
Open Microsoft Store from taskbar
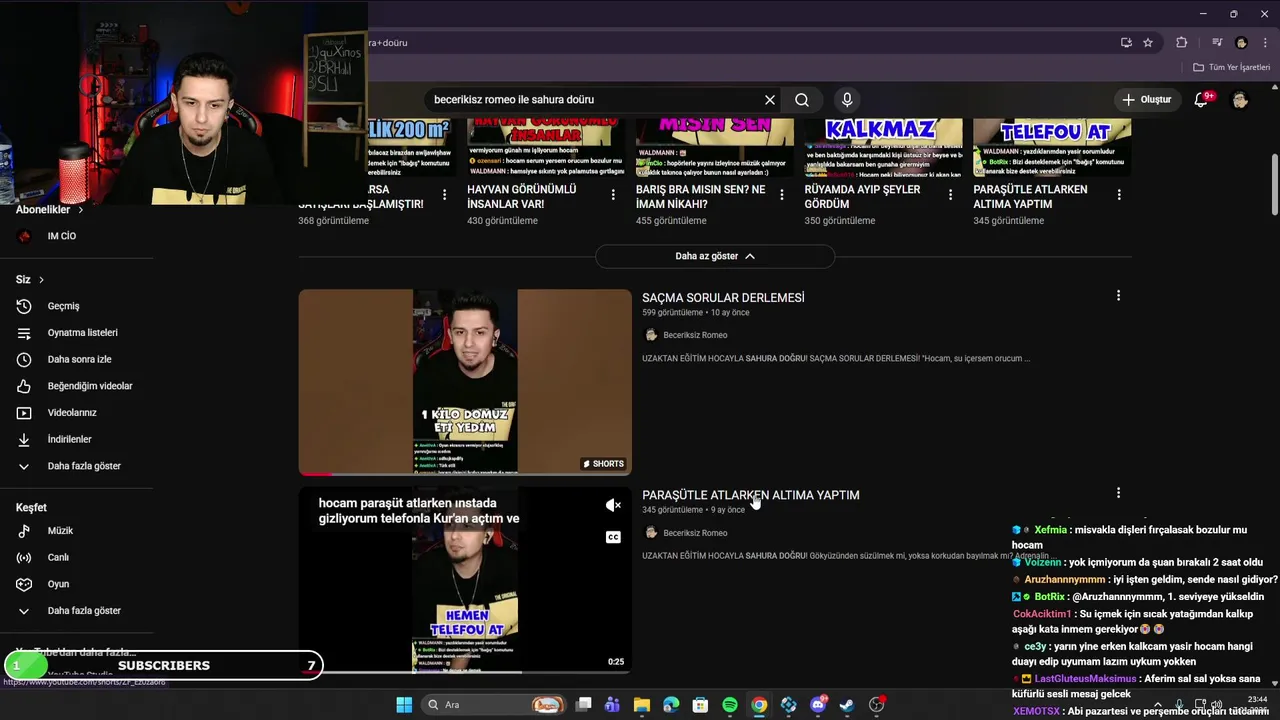(701, 705)
